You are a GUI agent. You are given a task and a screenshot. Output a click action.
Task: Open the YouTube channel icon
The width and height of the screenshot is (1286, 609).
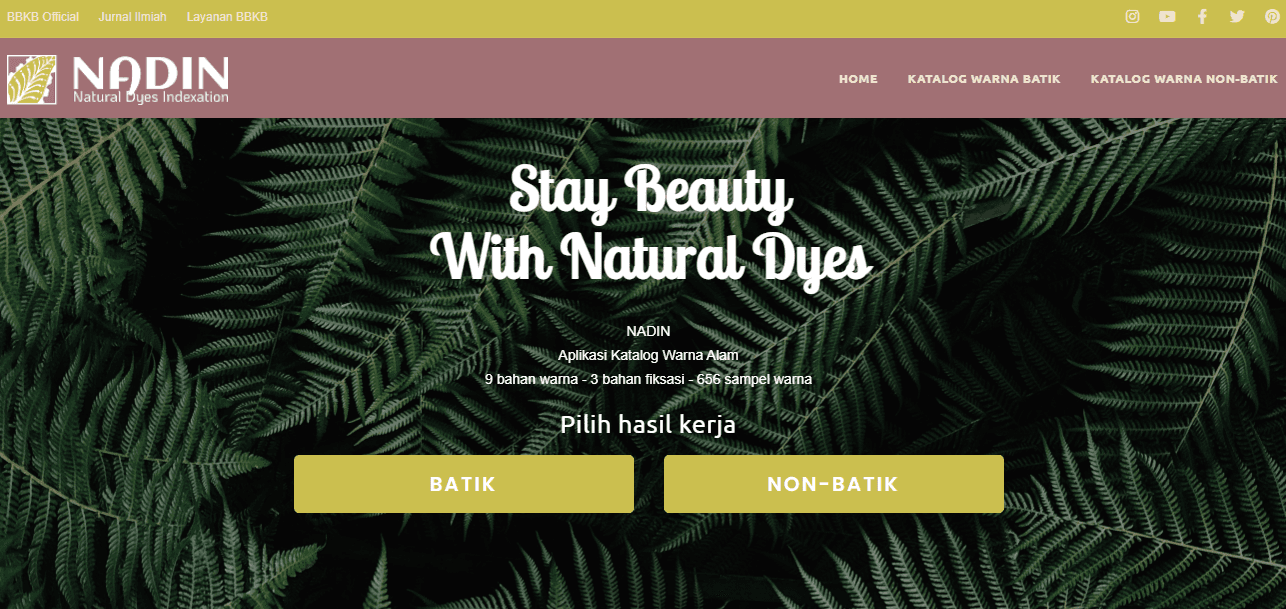point(1167,16)
